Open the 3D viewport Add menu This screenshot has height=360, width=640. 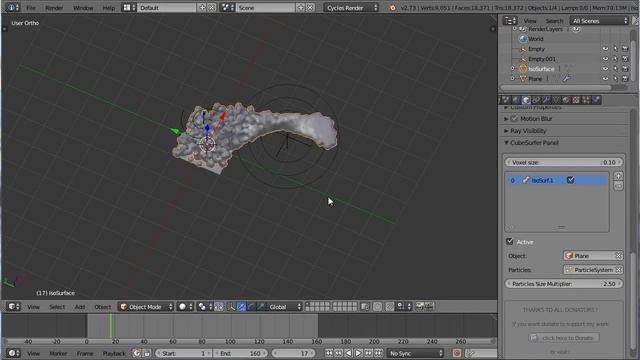click(x=80, y=307)
